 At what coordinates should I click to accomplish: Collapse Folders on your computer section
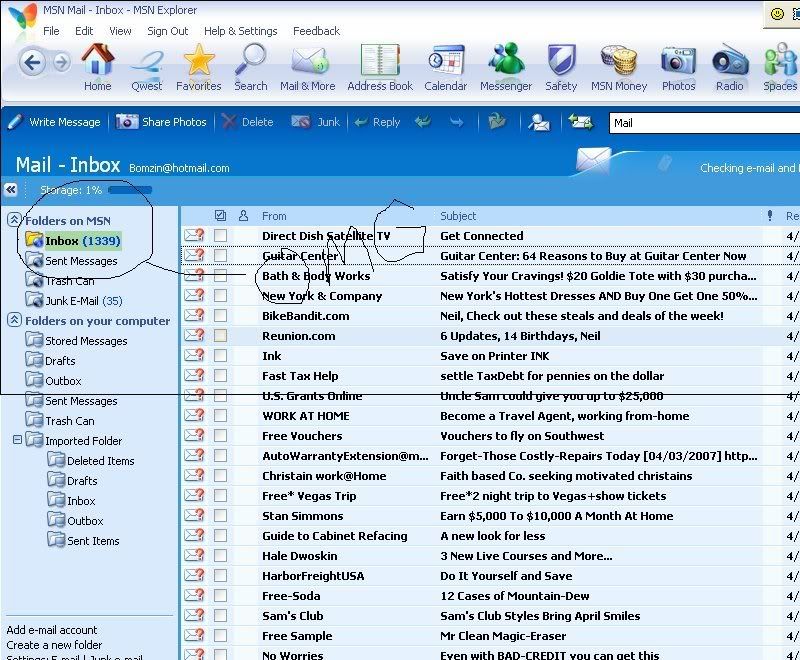tap(14, 320)
